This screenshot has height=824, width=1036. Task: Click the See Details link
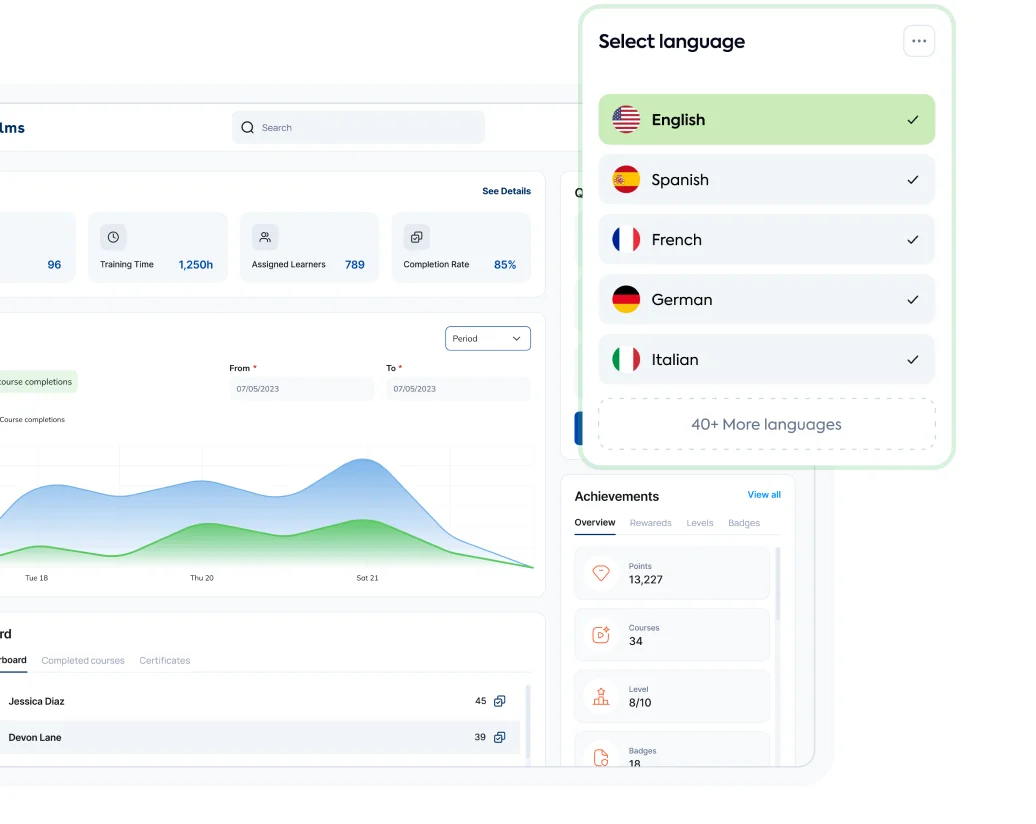pyautogui.click(x=506, y=191)
